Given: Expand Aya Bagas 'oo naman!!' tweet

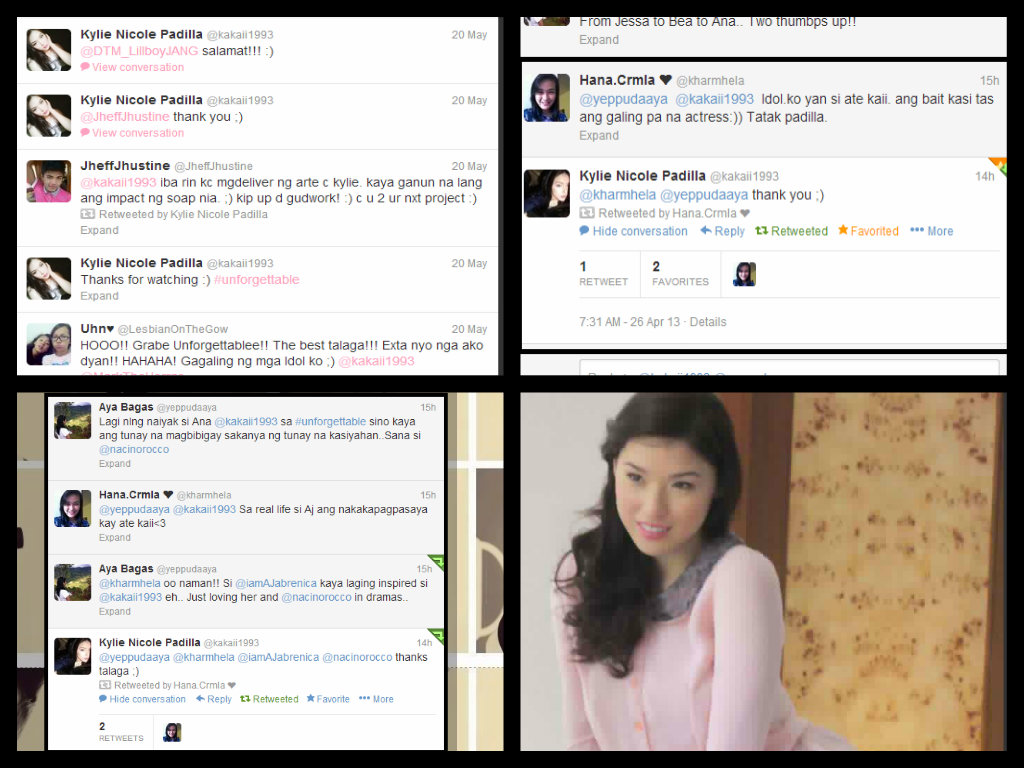Looking at the screenshot, I should point(115,611).
